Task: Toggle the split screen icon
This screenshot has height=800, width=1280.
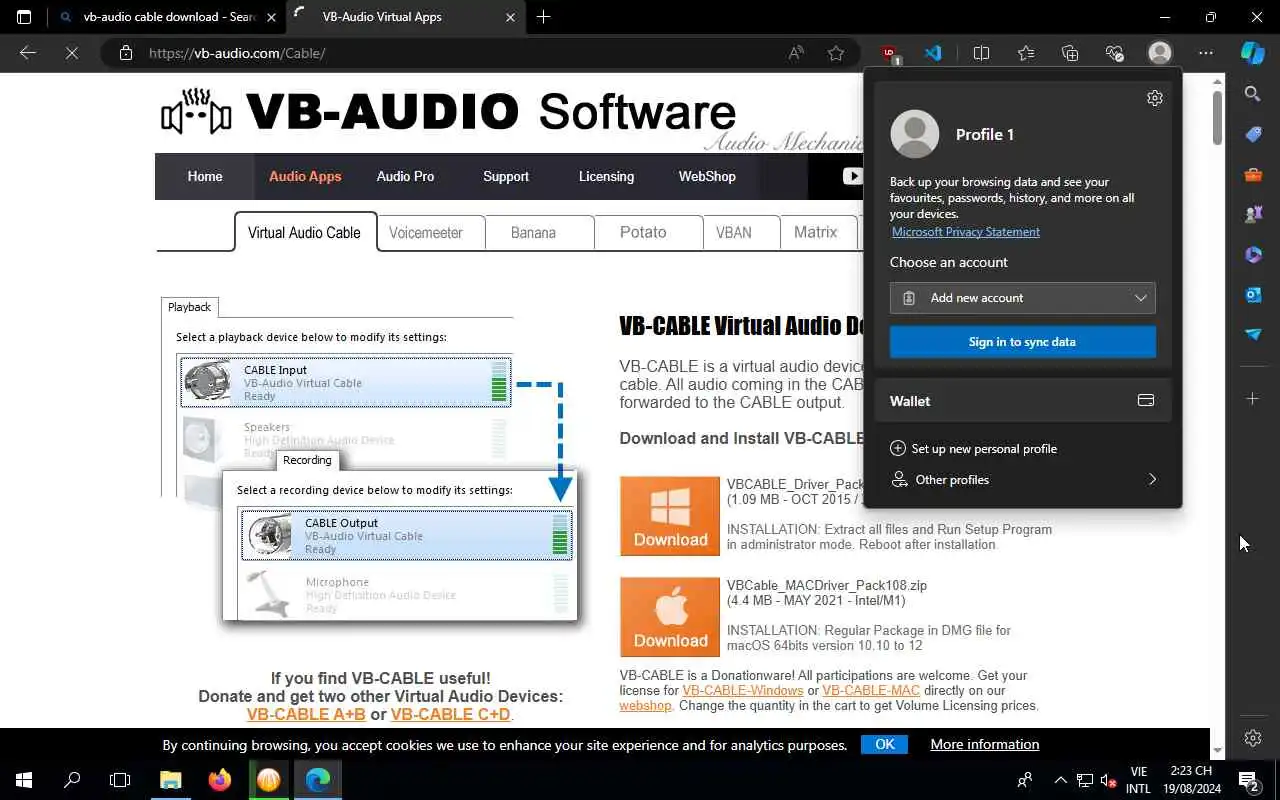Action: [x=981, y=53]
